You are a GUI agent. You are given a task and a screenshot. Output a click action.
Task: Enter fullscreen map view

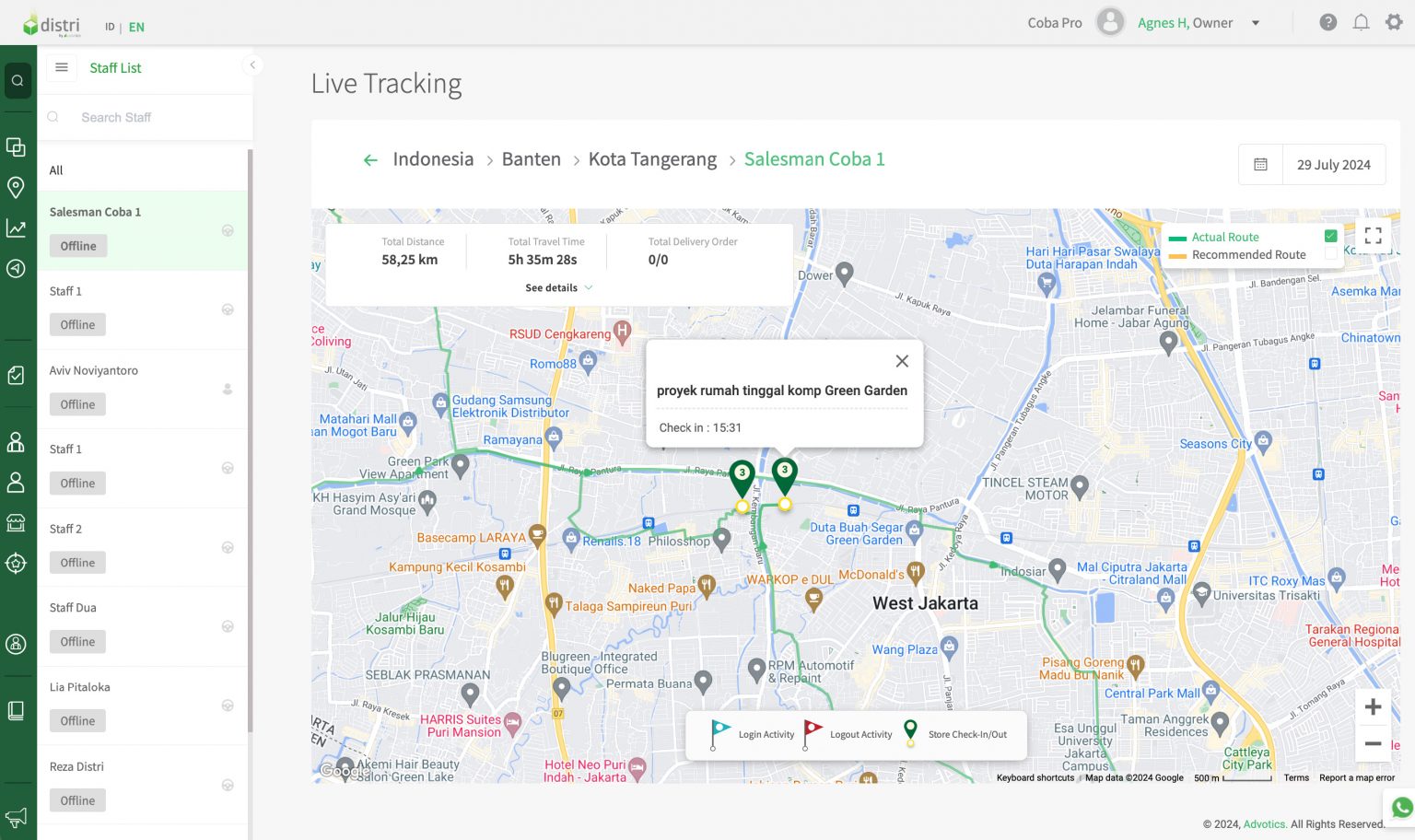1373,236
